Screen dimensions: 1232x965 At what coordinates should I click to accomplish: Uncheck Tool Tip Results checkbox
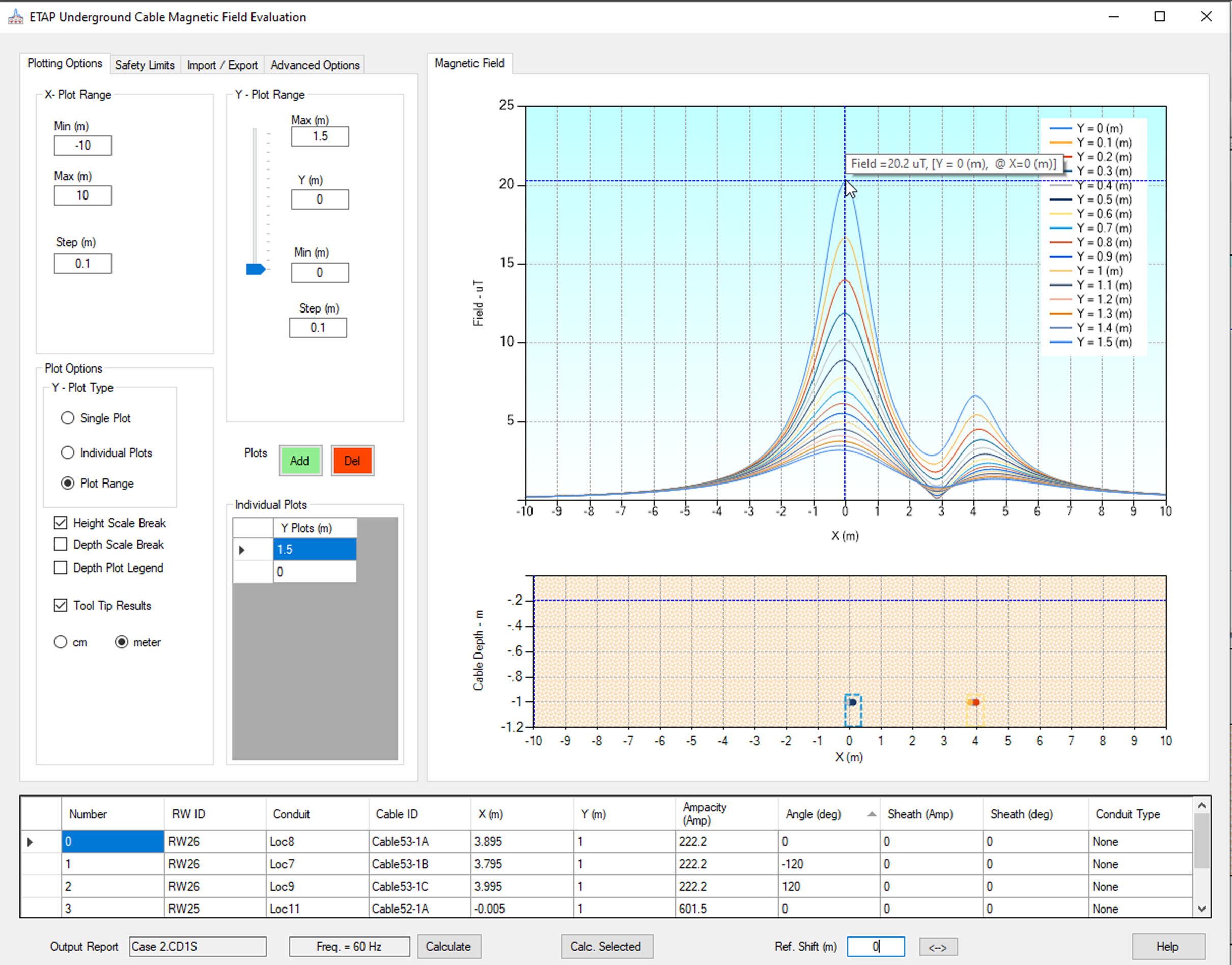point(61,606)
